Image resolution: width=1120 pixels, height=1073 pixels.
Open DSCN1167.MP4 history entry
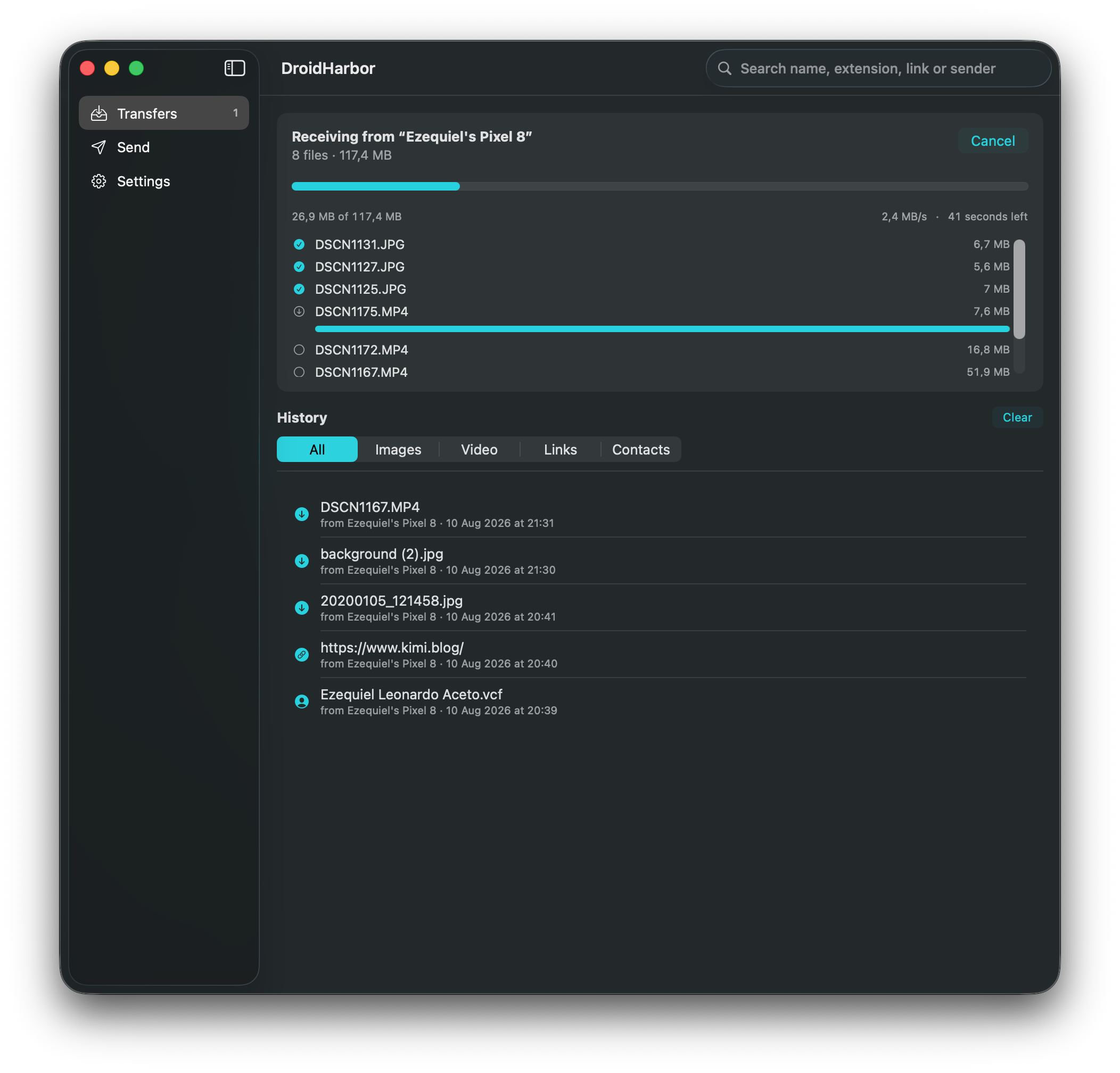pyautogui.click(x=660, y=514)
